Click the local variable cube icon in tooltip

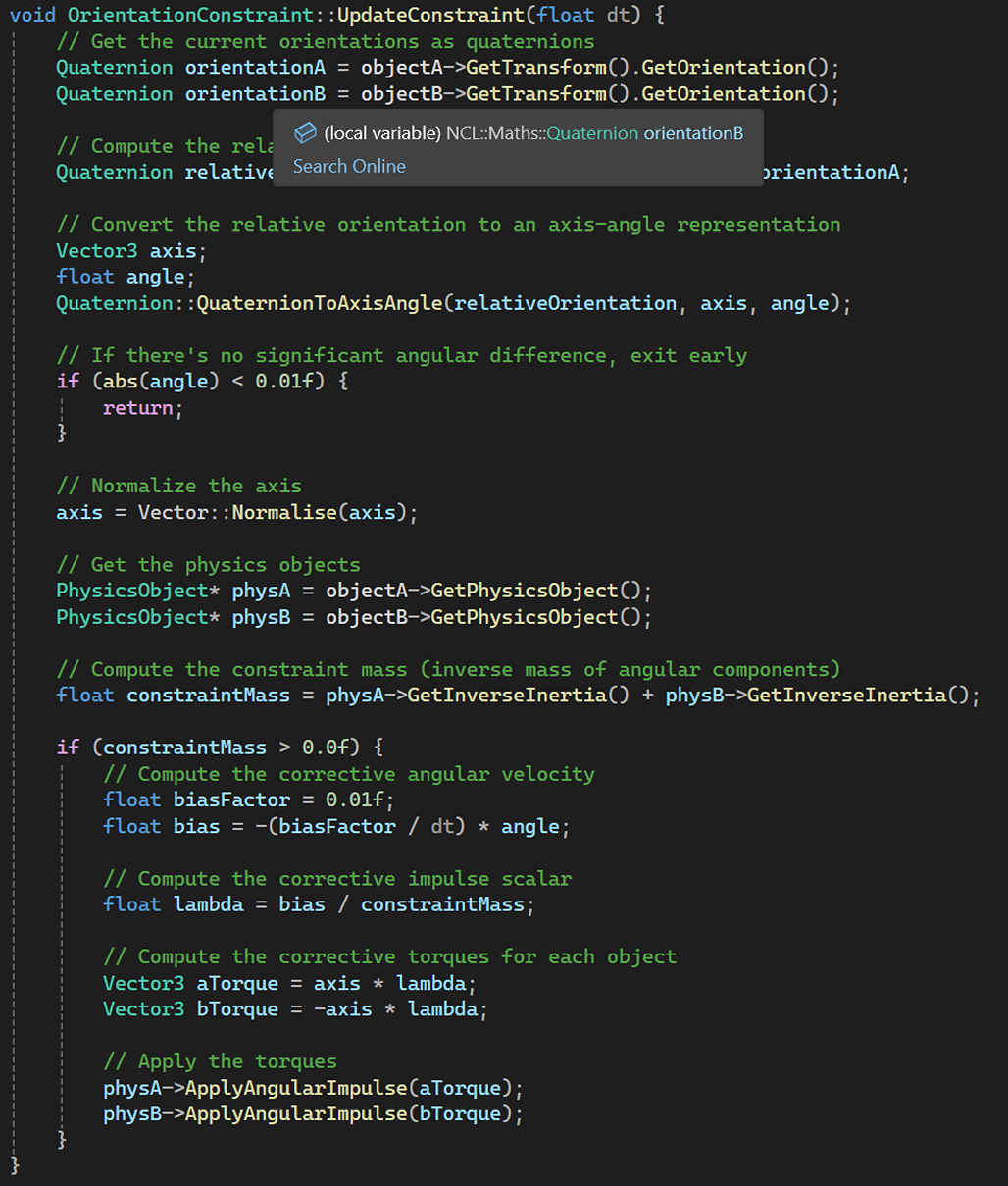[305, 133]
